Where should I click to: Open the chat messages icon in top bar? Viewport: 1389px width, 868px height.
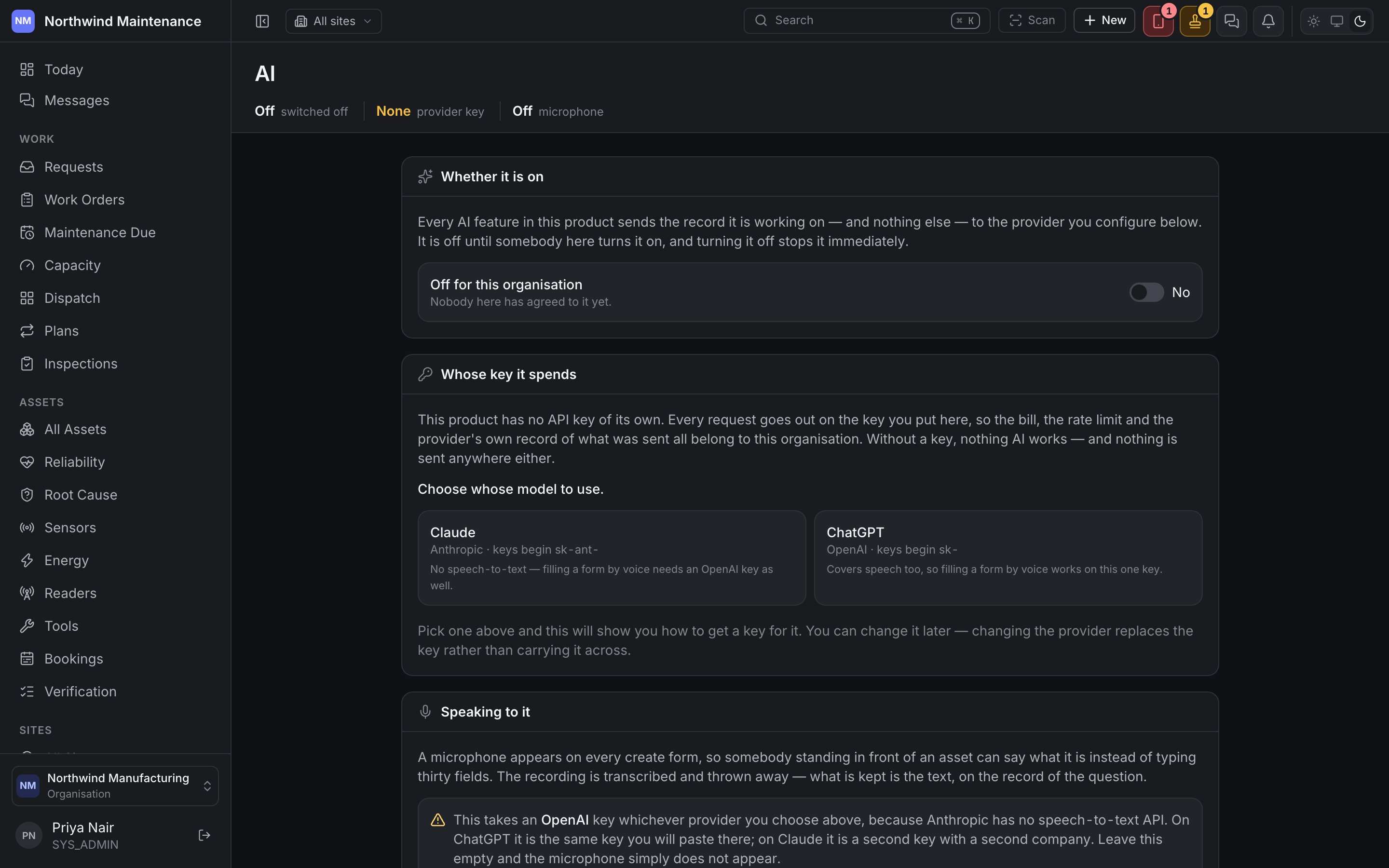[1232, 21]
